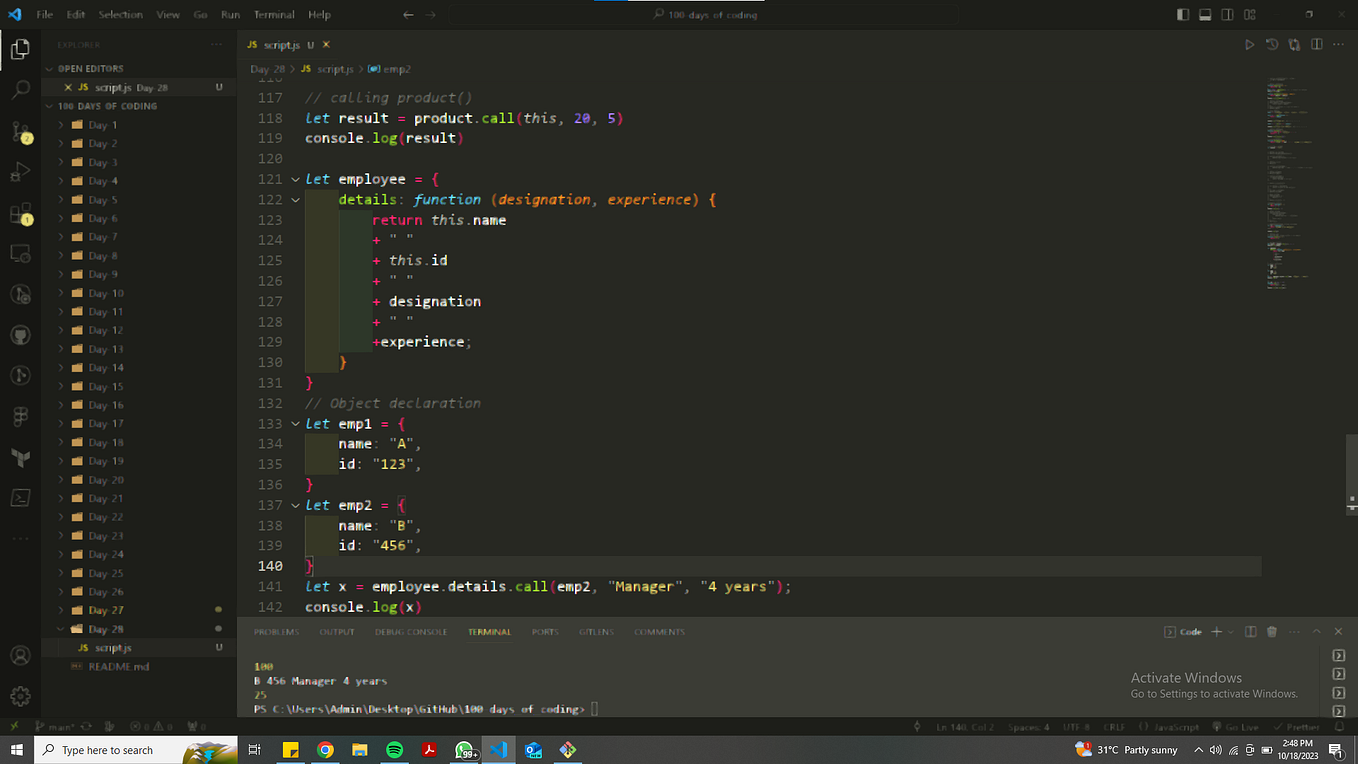Open the Search view in activity bar

point(20,89)
